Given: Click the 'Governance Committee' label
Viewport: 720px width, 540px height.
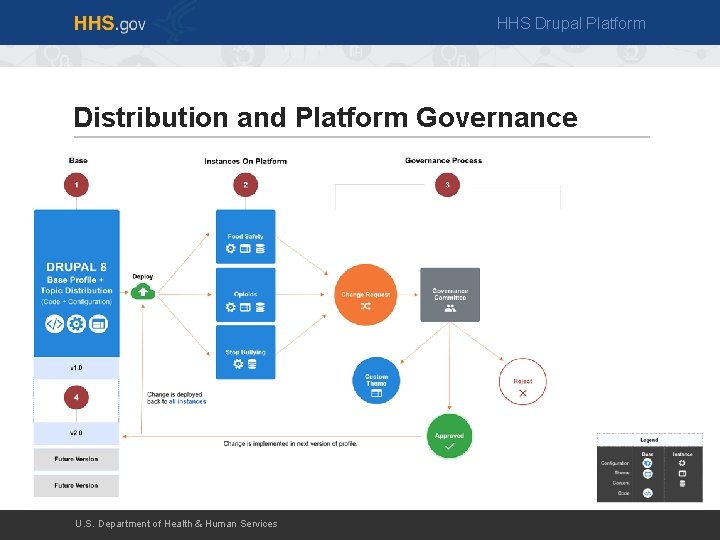Looking at the screenshot, I should point(450,294).
